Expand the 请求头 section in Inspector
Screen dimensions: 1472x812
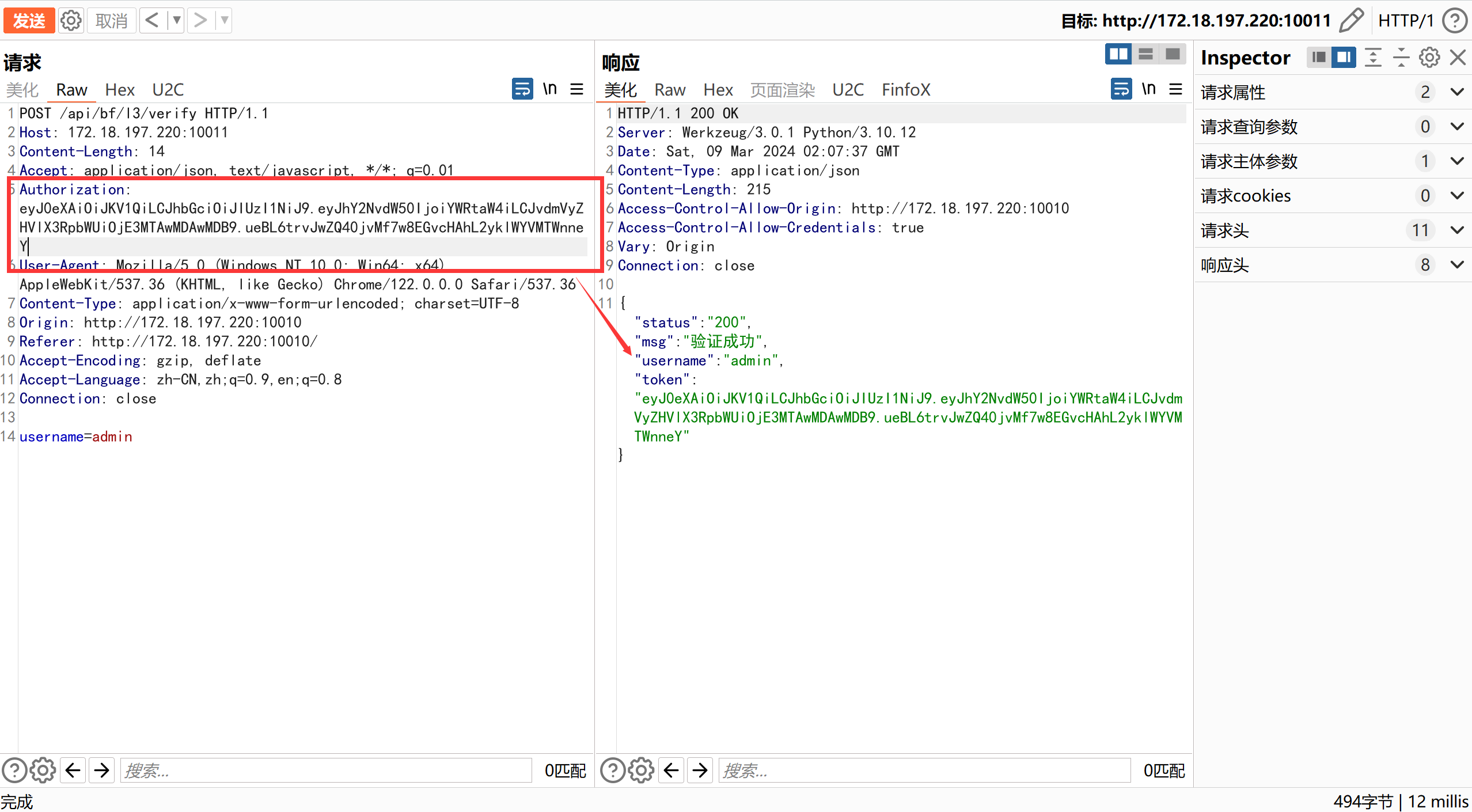coord(1457,230)
